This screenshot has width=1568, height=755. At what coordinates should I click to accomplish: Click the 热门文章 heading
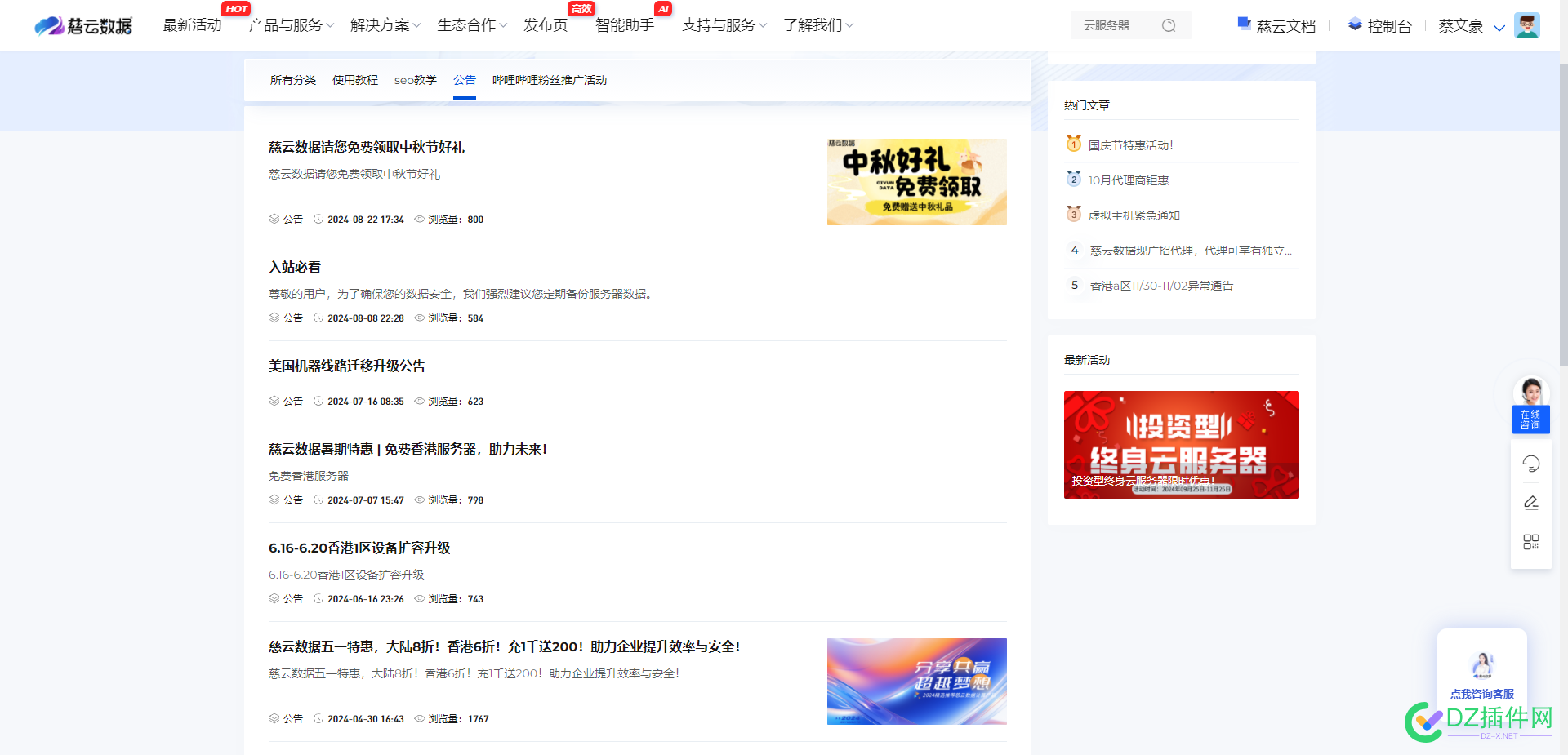1087,105
